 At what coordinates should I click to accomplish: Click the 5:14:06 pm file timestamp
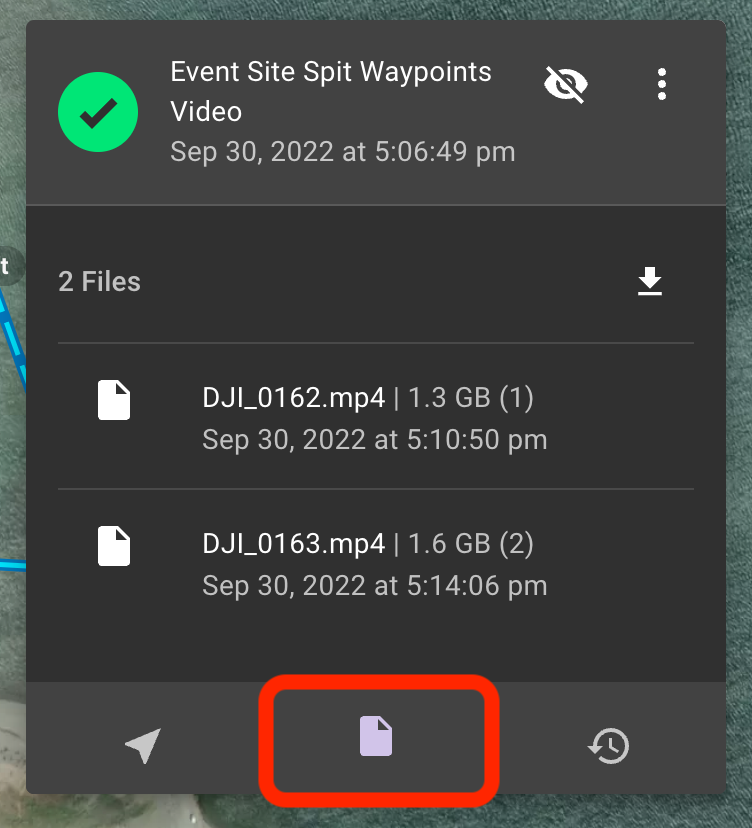pos(375,586)
